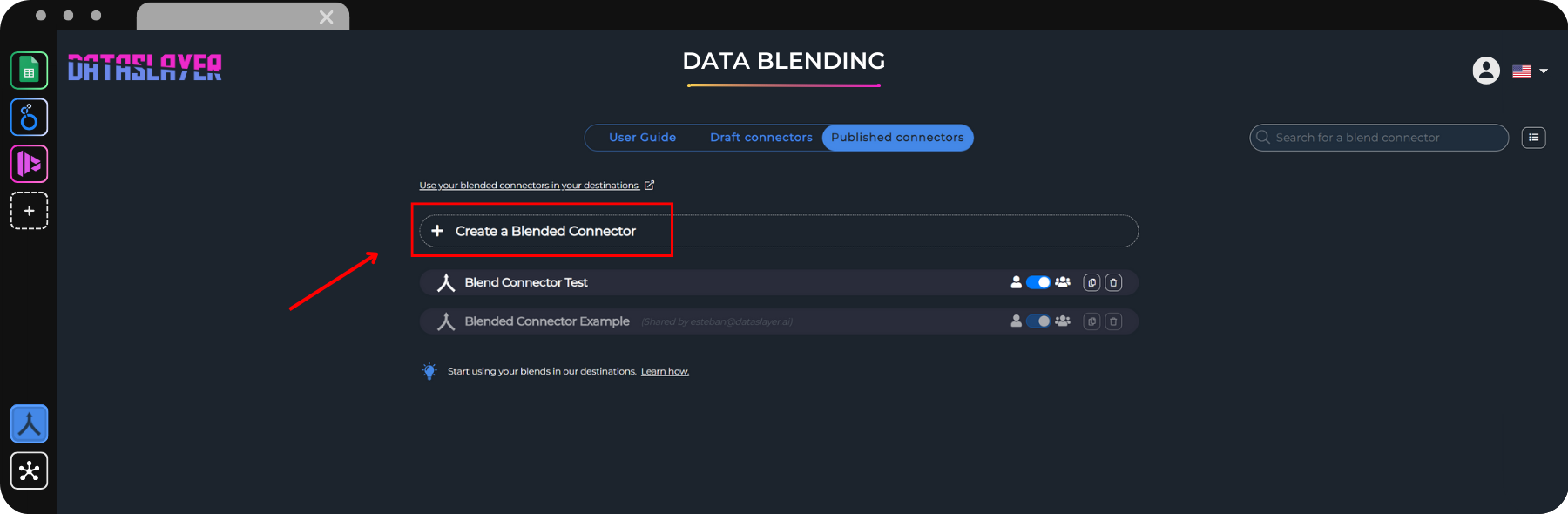Open the Google Sheets destination in the sidebar
The height and width of the screenshot is (514, 1568).
click(29, 70)
